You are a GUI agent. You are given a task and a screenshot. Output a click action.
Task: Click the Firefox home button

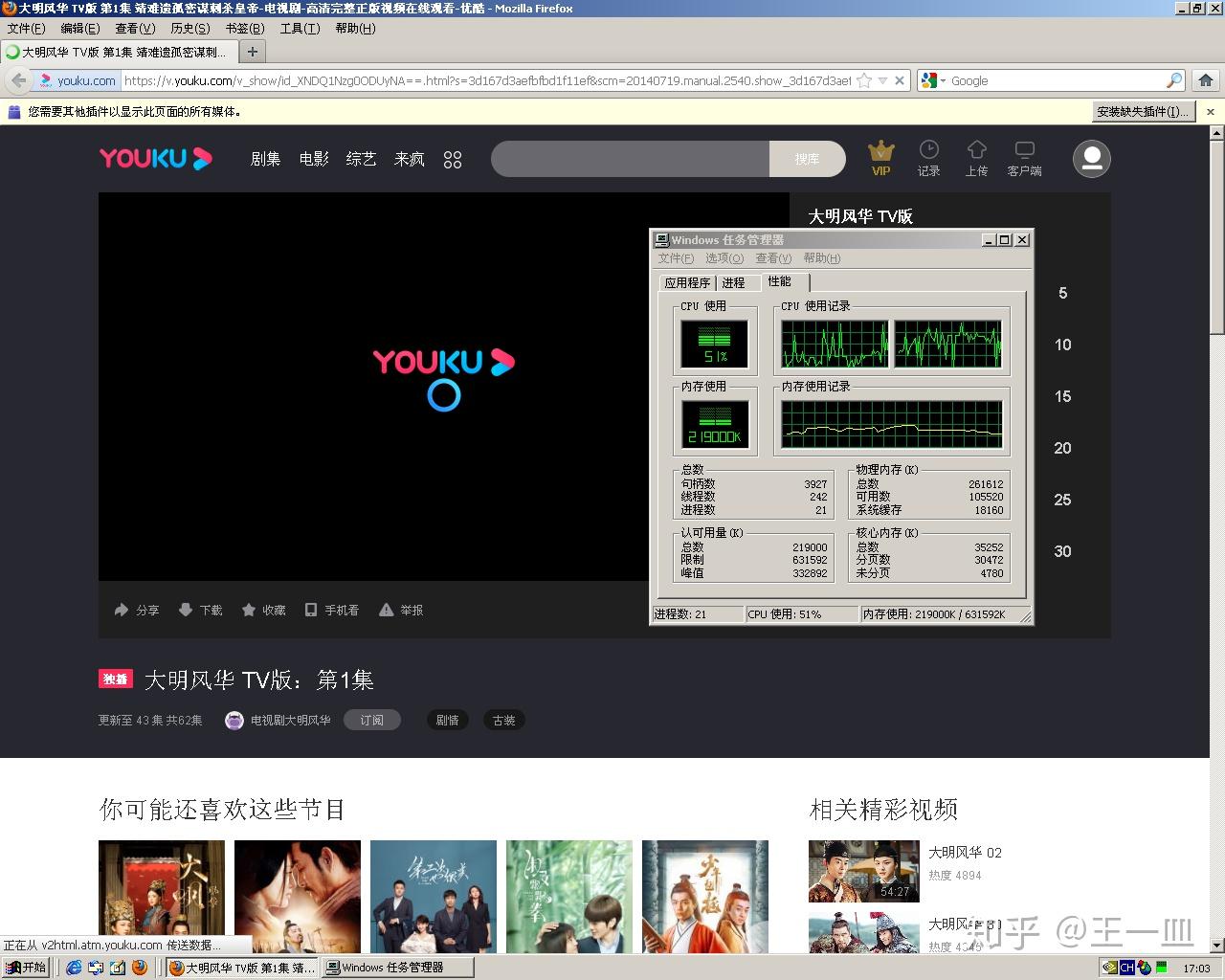1206,80
